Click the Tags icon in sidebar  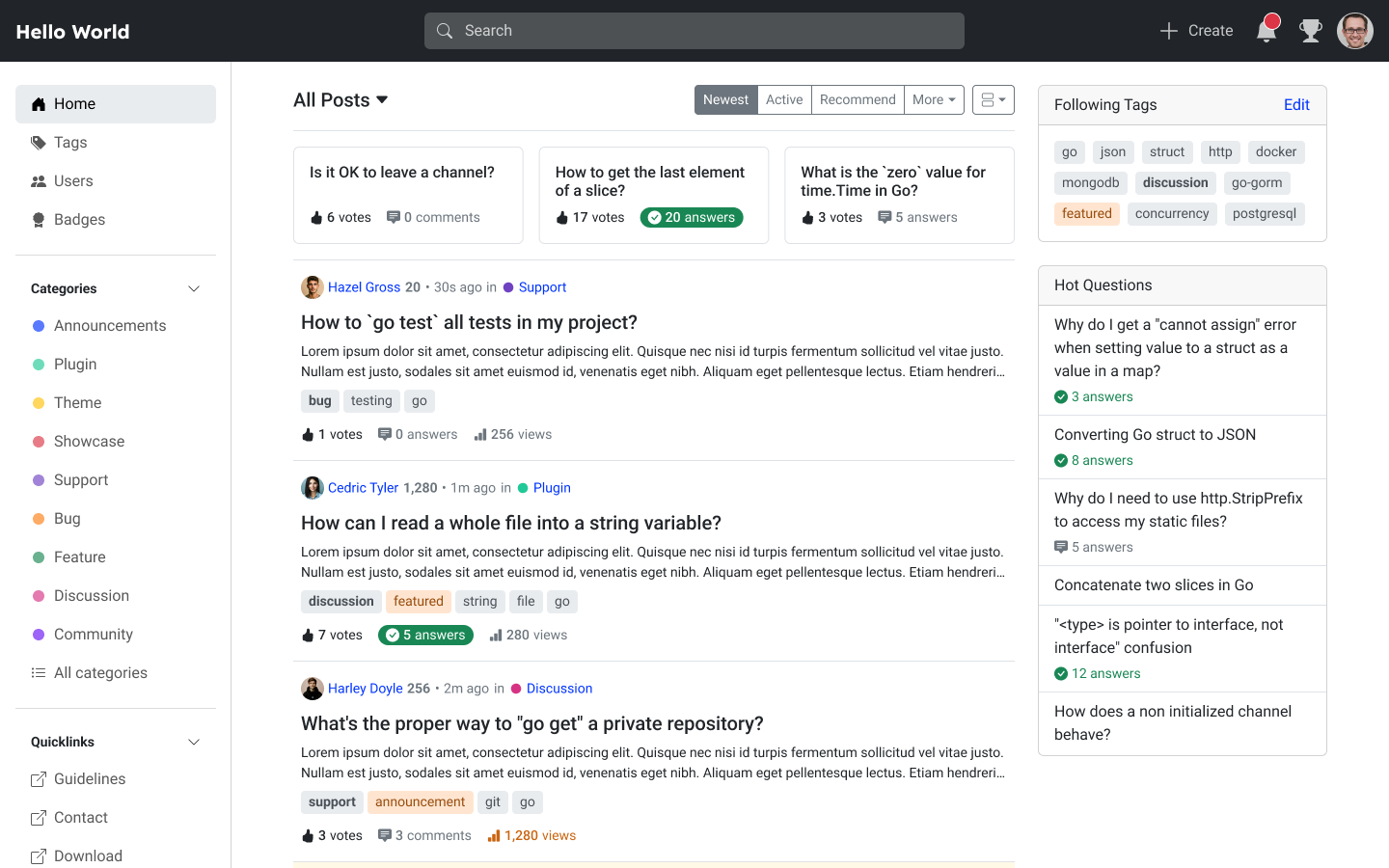click(x=39, y=143)
